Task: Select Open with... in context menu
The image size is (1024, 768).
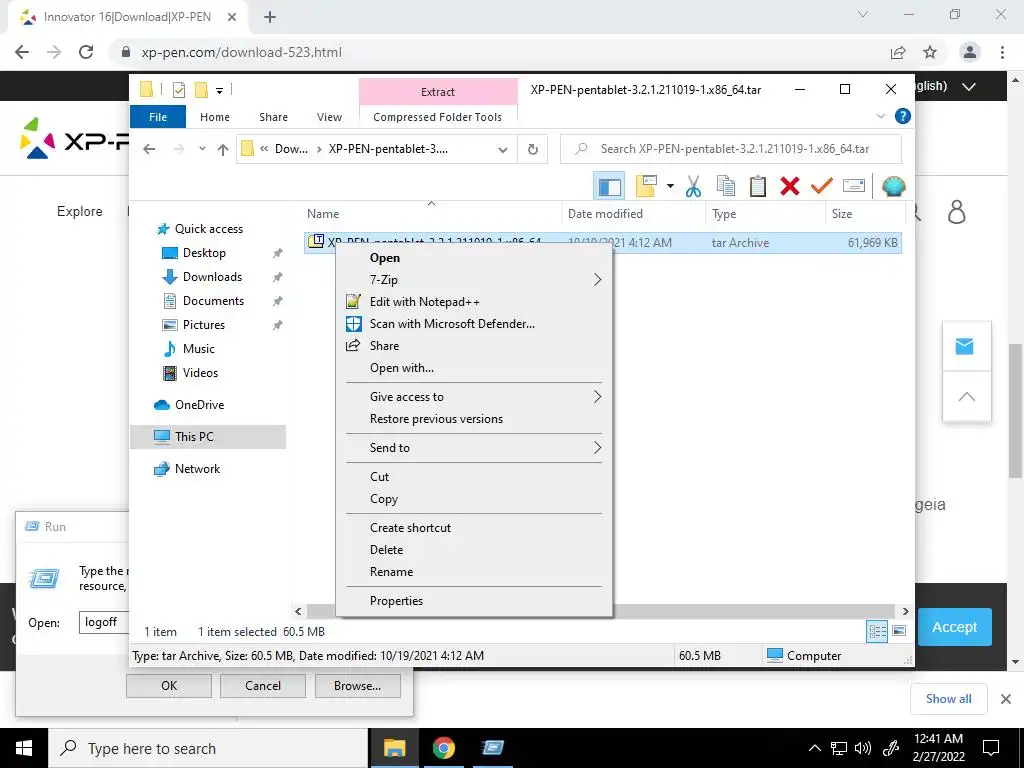Action: point(472,368)
